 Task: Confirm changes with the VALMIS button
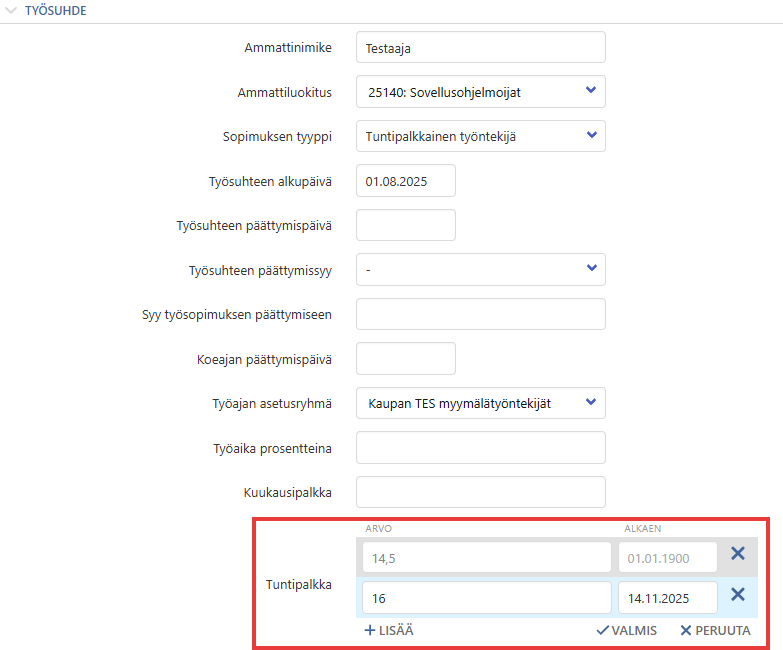click(627, 631)
